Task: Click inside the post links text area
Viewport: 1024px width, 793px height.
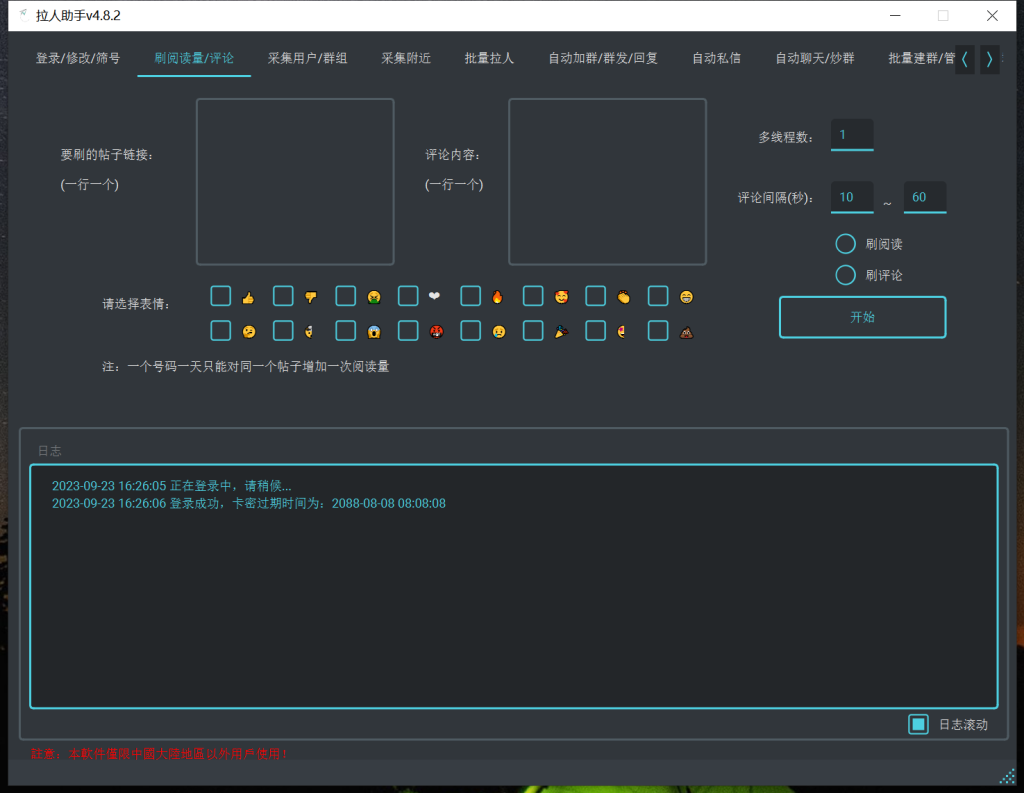Action: click(294, 180)
